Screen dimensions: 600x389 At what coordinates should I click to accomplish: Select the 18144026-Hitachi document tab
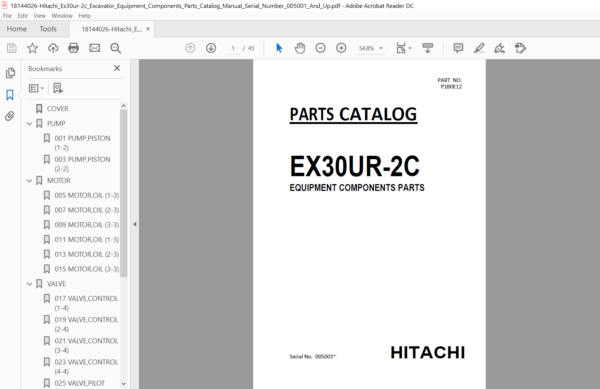tap(112, 29)
